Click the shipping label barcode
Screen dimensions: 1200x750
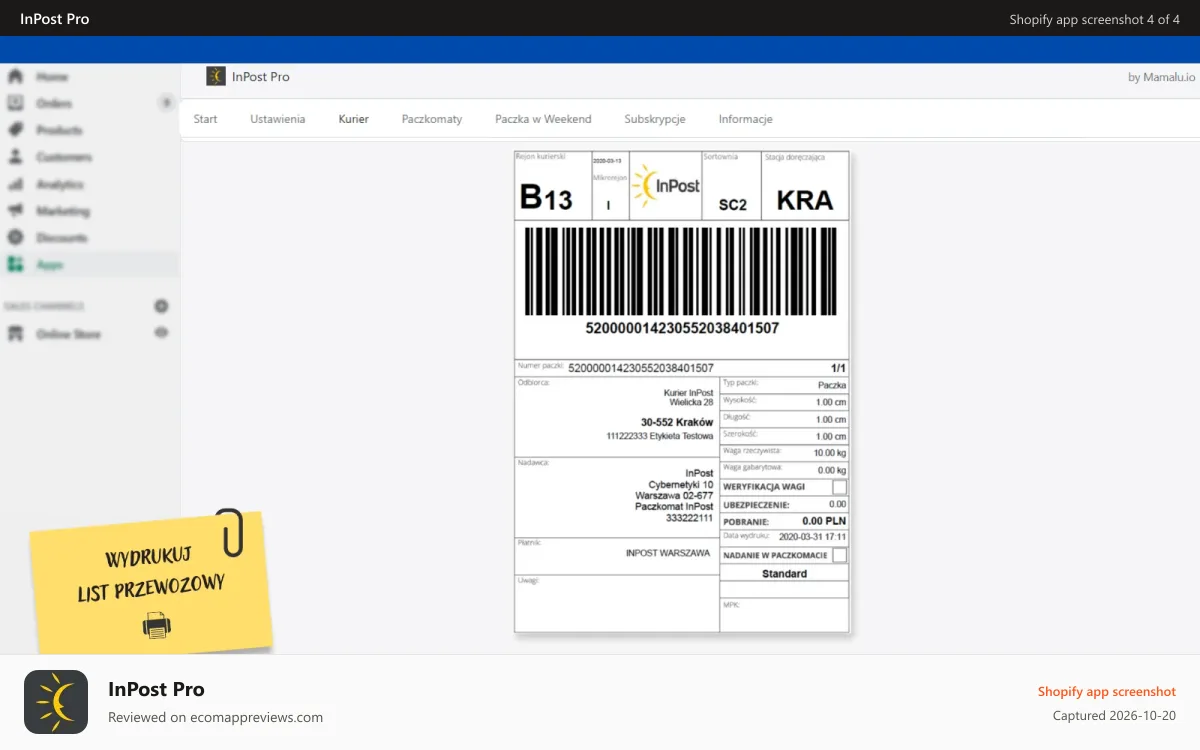(x=682, y=273)
